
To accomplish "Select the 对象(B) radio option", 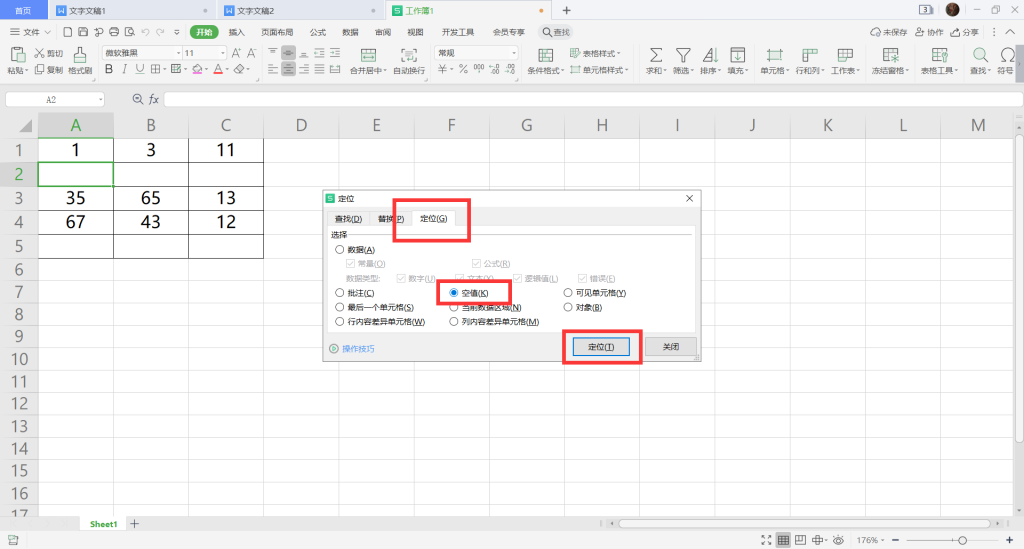I will click(x=568, y=307).
